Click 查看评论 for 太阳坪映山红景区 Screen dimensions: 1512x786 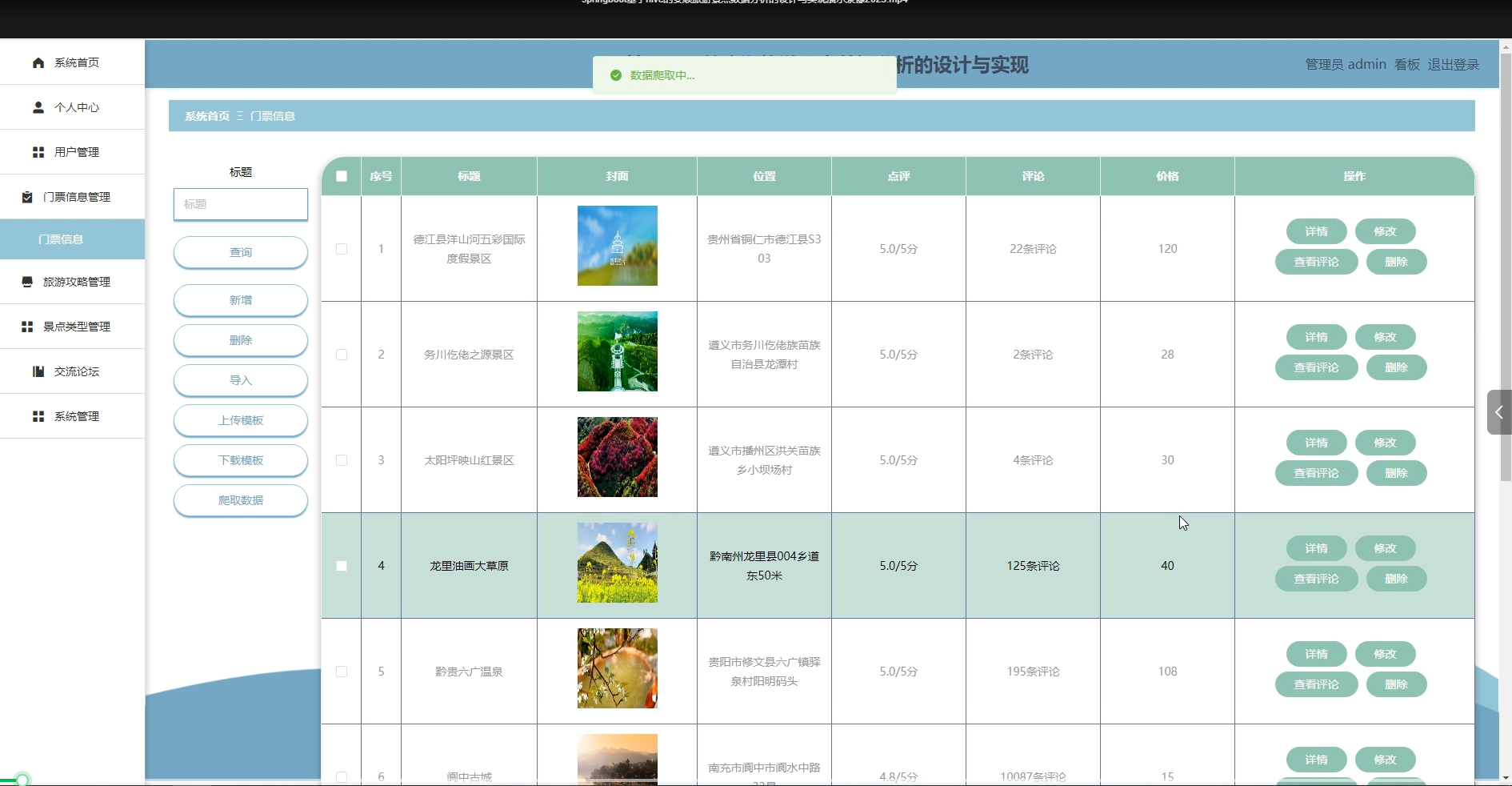pos(1317,473)
